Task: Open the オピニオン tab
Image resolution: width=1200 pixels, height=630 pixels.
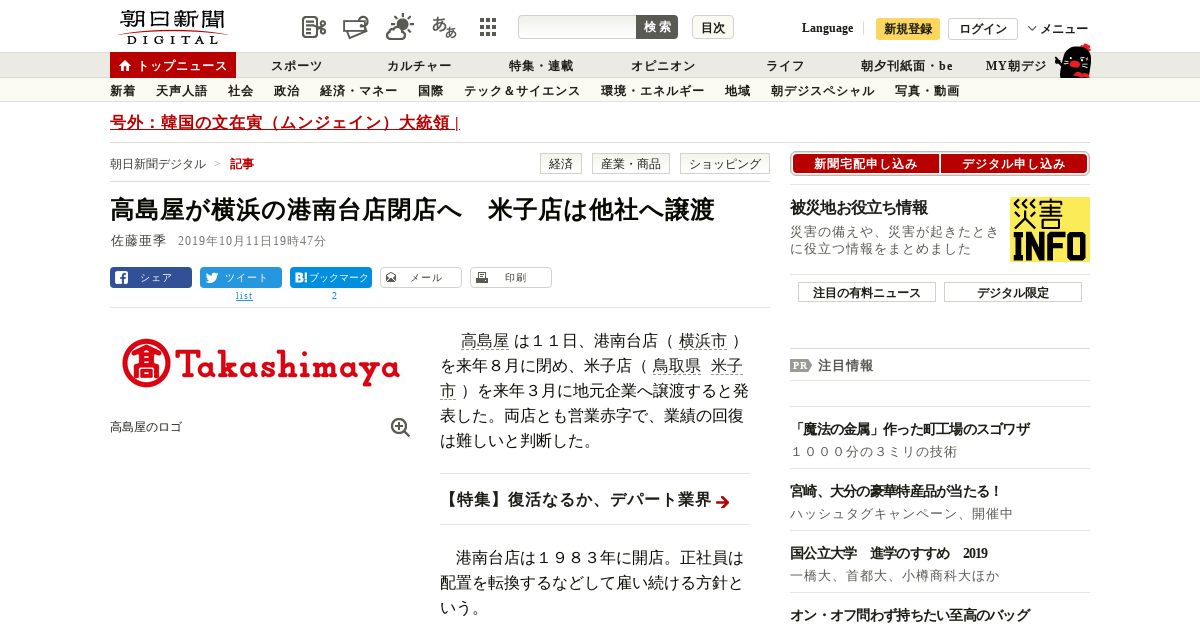Action: click(x=663, y=66)
